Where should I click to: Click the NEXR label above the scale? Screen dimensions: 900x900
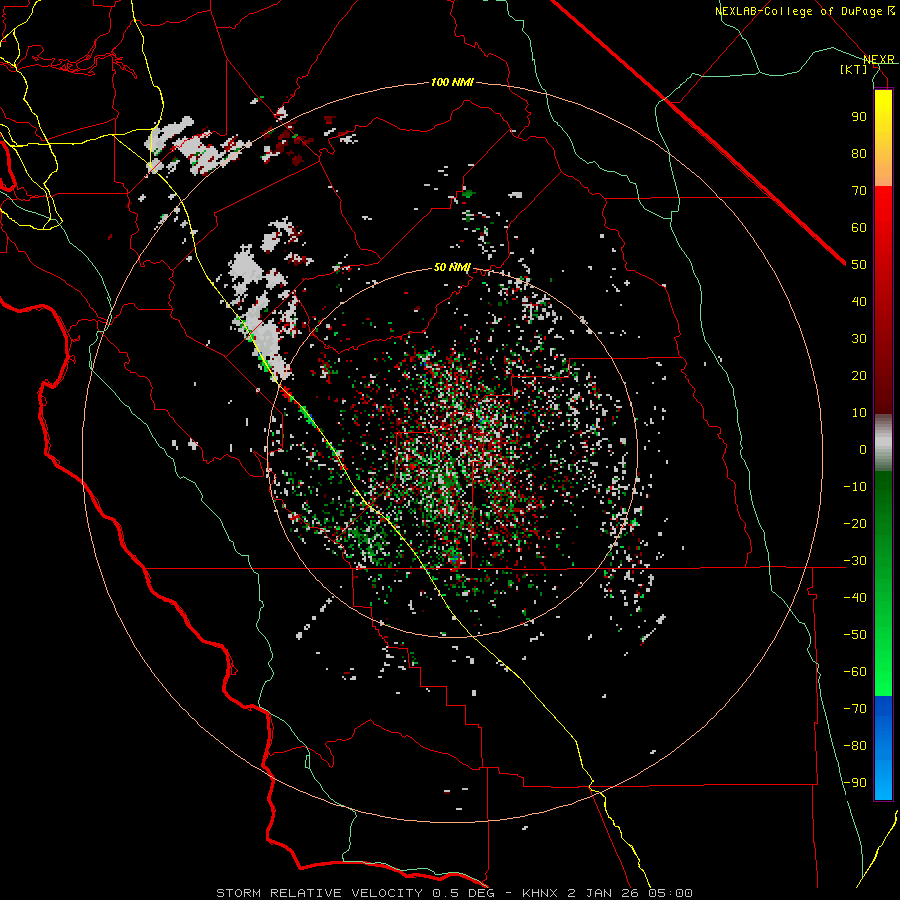click(x=878, y=60)
